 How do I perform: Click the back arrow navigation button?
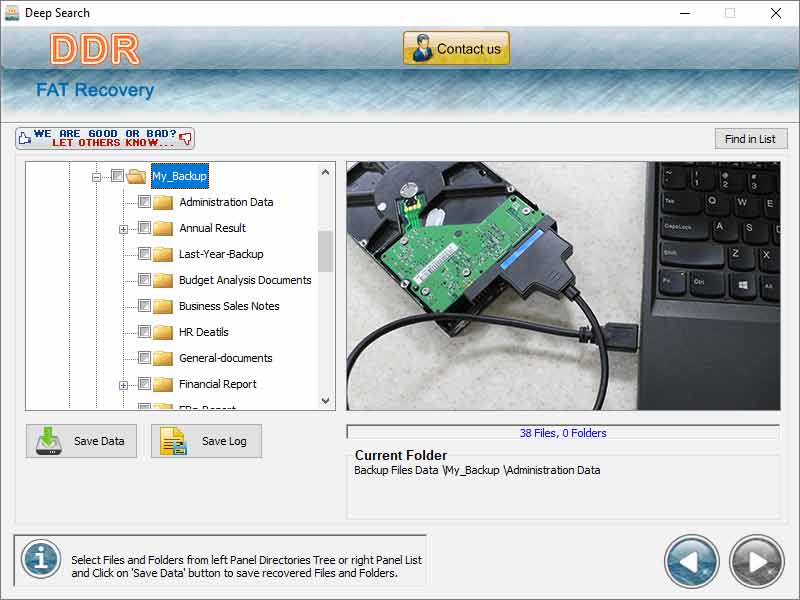click(x=692, y=561)
